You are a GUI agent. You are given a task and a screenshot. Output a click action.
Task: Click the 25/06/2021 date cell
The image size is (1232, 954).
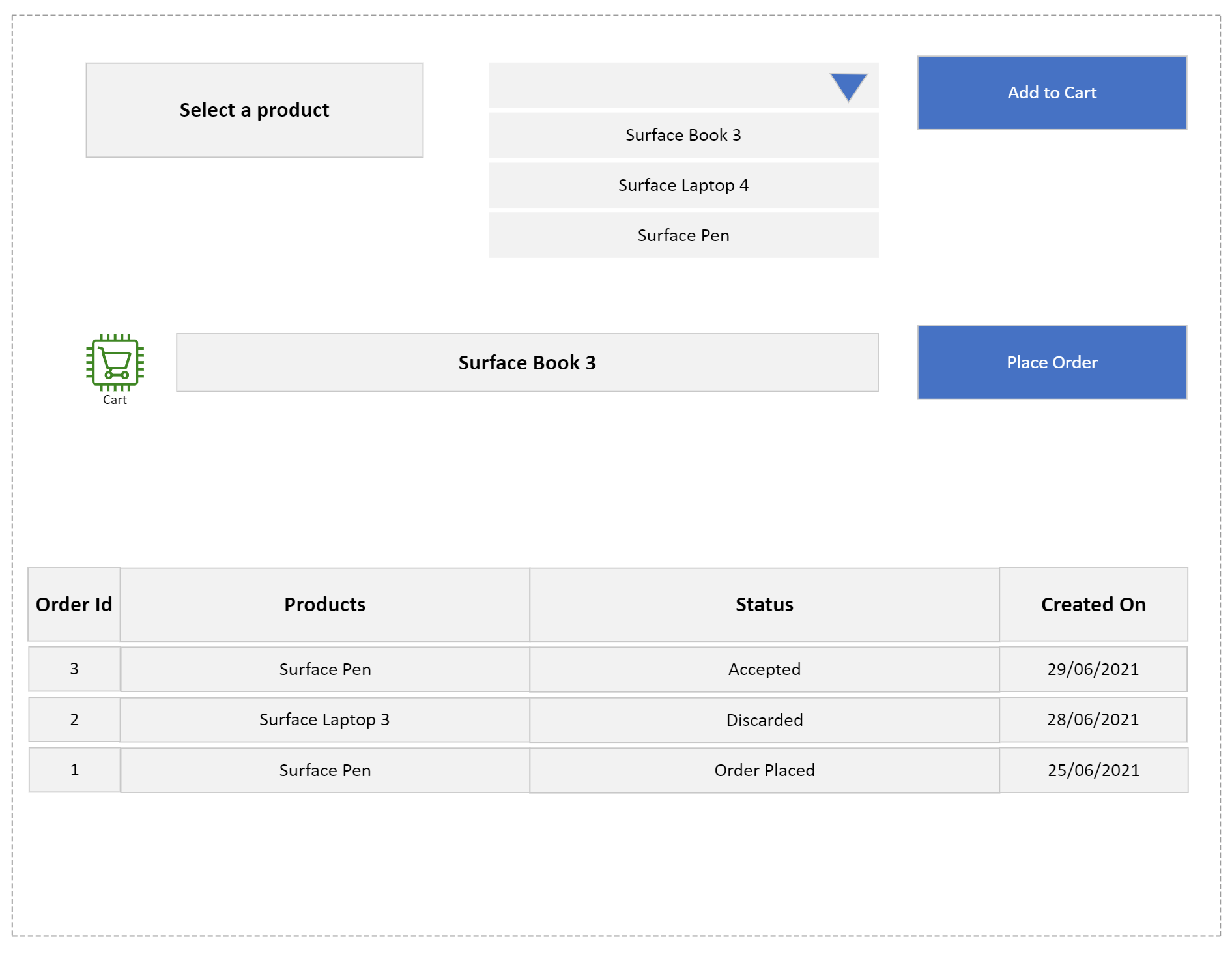[x=1093, y=770]
